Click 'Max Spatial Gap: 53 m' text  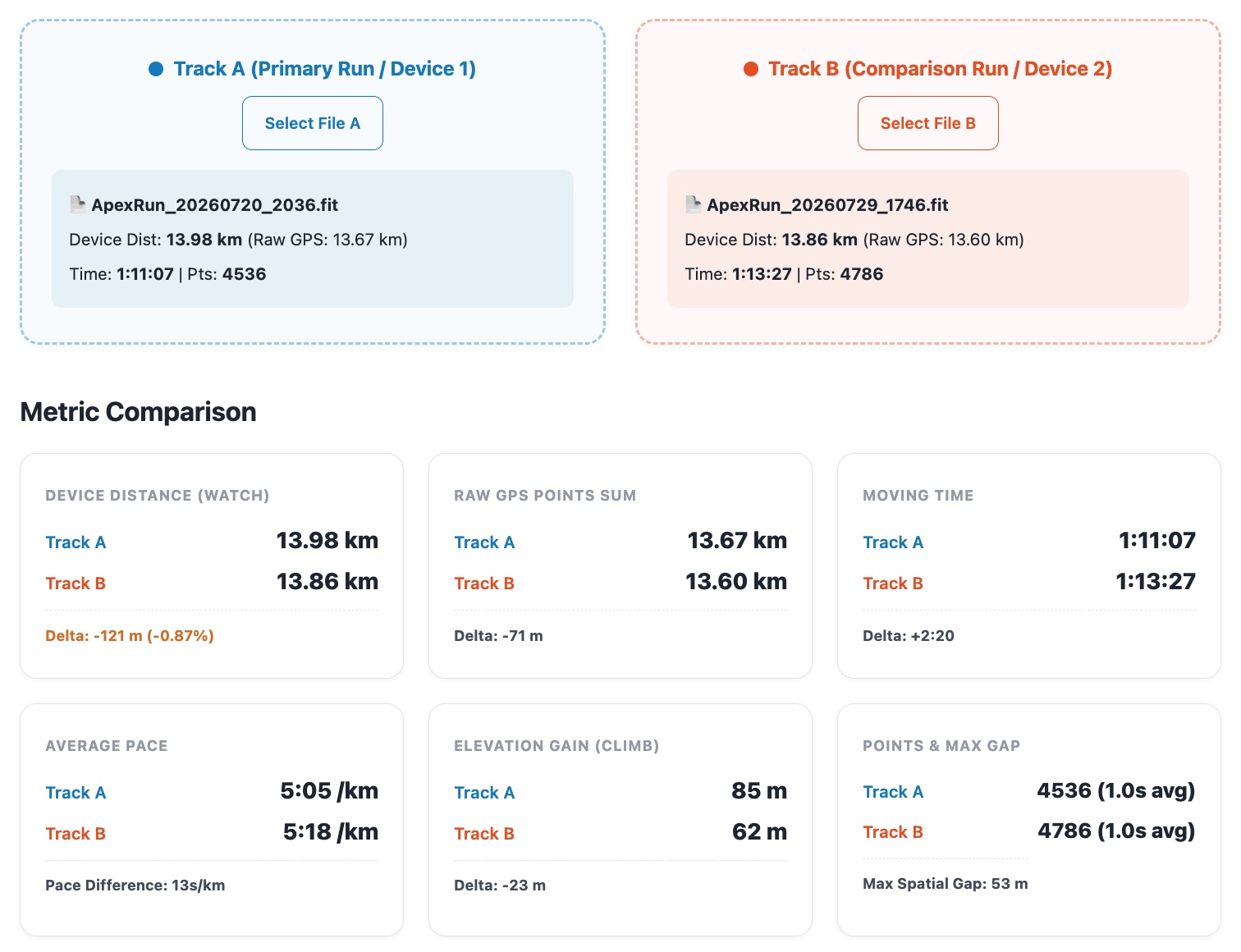pyautogui.click(x=945, y=884)
